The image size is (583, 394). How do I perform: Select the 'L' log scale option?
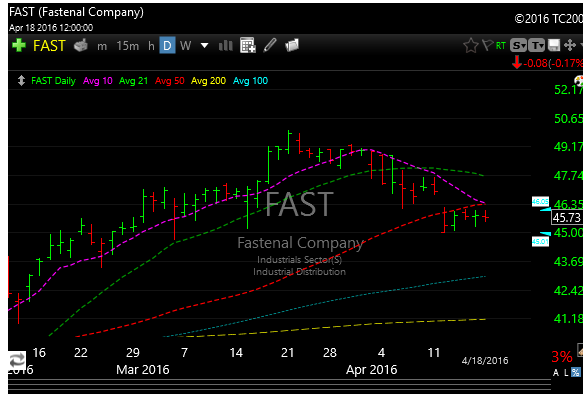566,372
